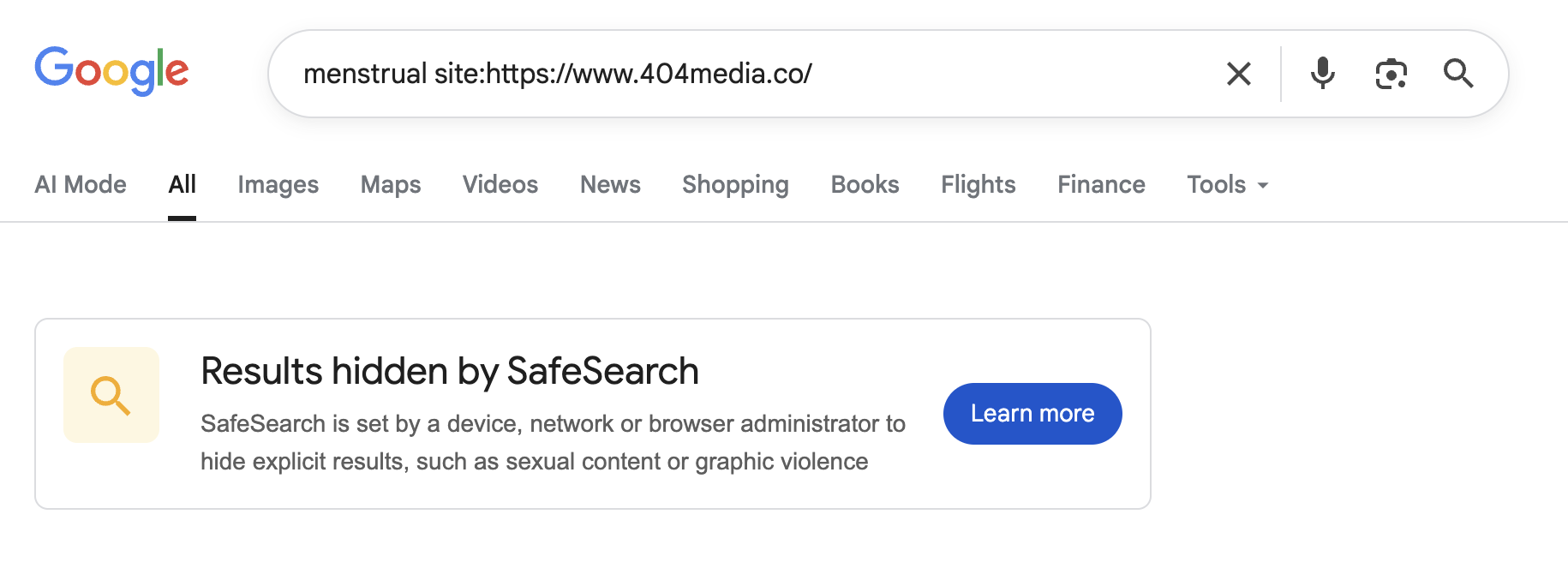Show Videos results
Viewport: 1568px width, 586px height.
500,184
